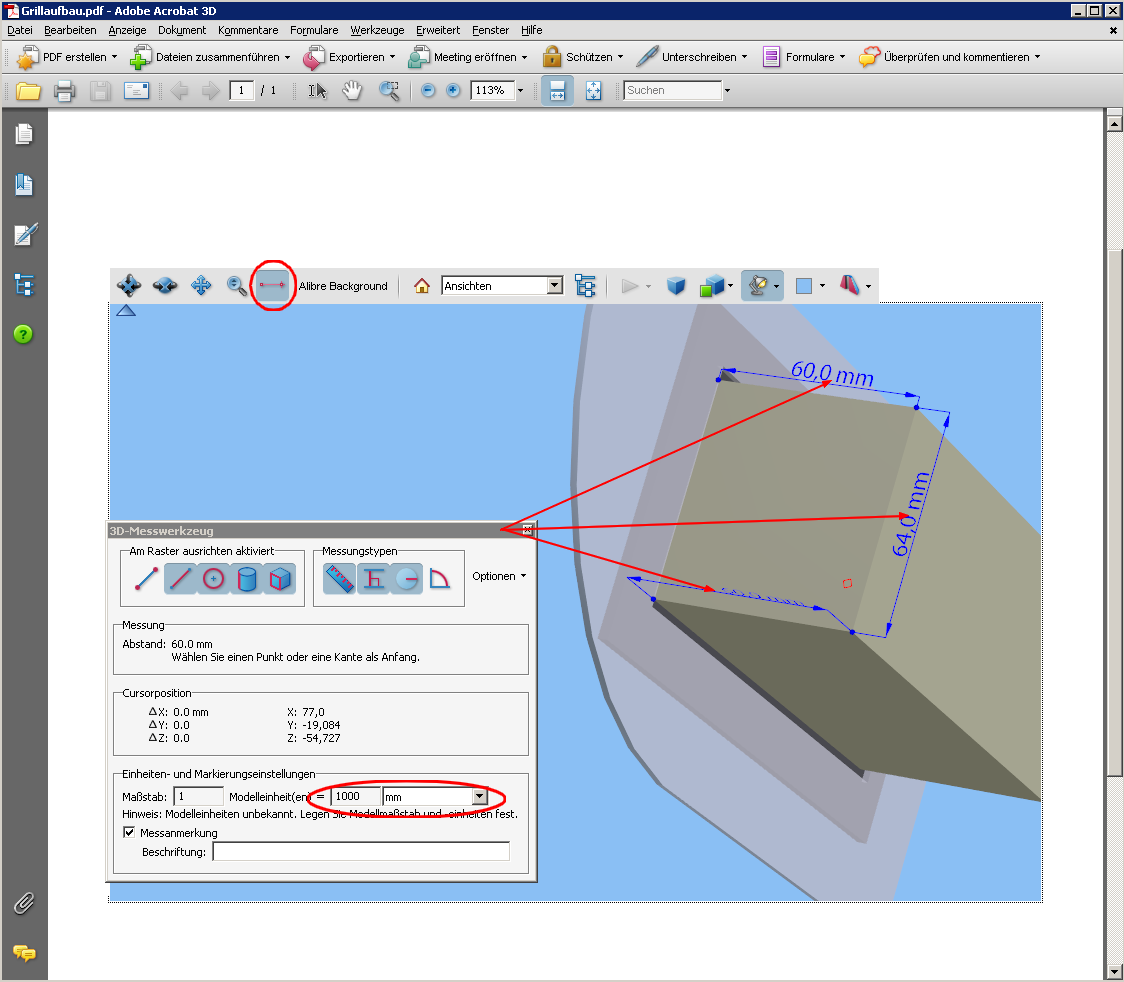Open the Pages navigation panel
The height and width of the screenshot is (982, 1124).
pos(24,135)
